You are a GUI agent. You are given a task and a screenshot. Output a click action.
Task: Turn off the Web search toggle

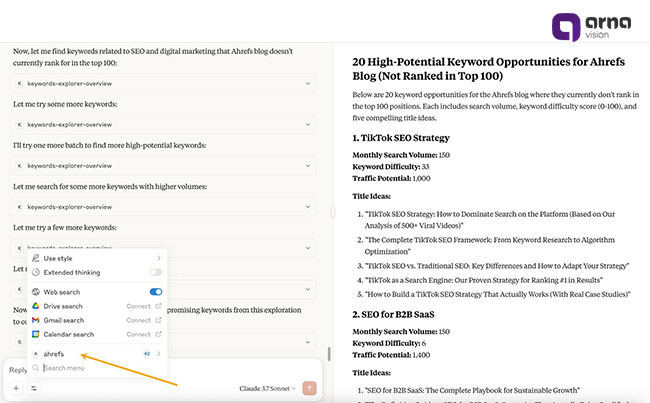pos(156,291)
